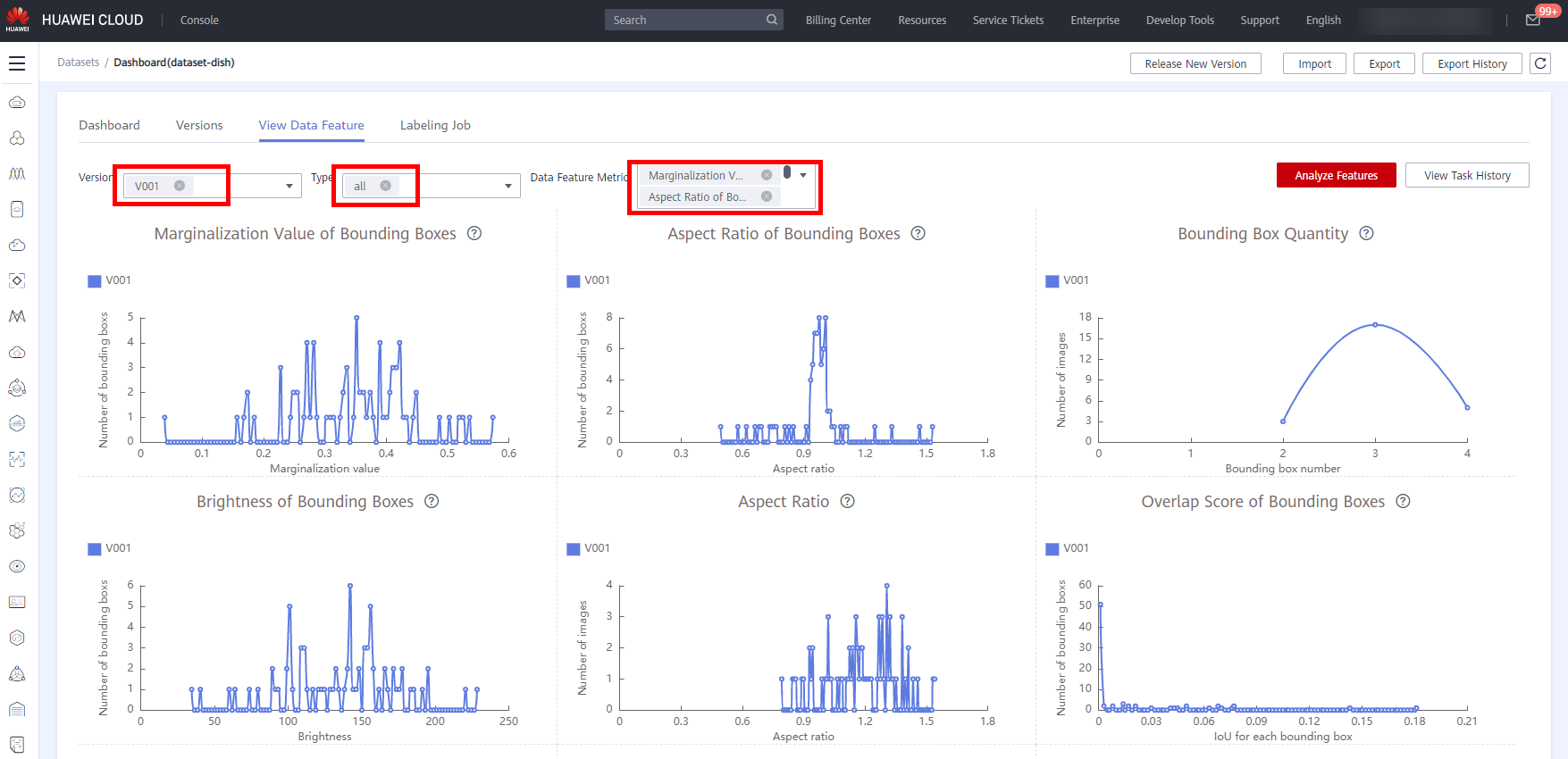This screenshot has height=759, width=1568.
Task: Click the scrollbar inside Data Feature Metric box
Action: pyautogui.click(x=787, y=172)
